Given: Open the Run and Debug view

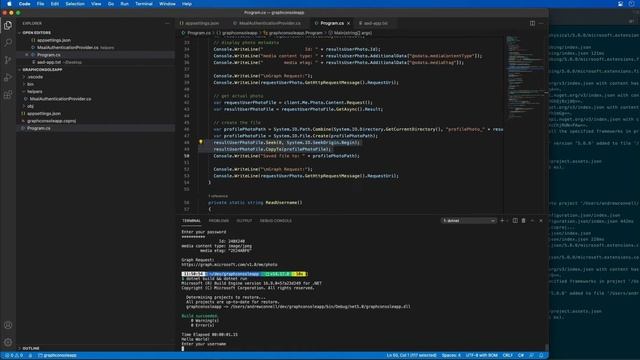Looking at the screenshot, I should coord(8,78).
